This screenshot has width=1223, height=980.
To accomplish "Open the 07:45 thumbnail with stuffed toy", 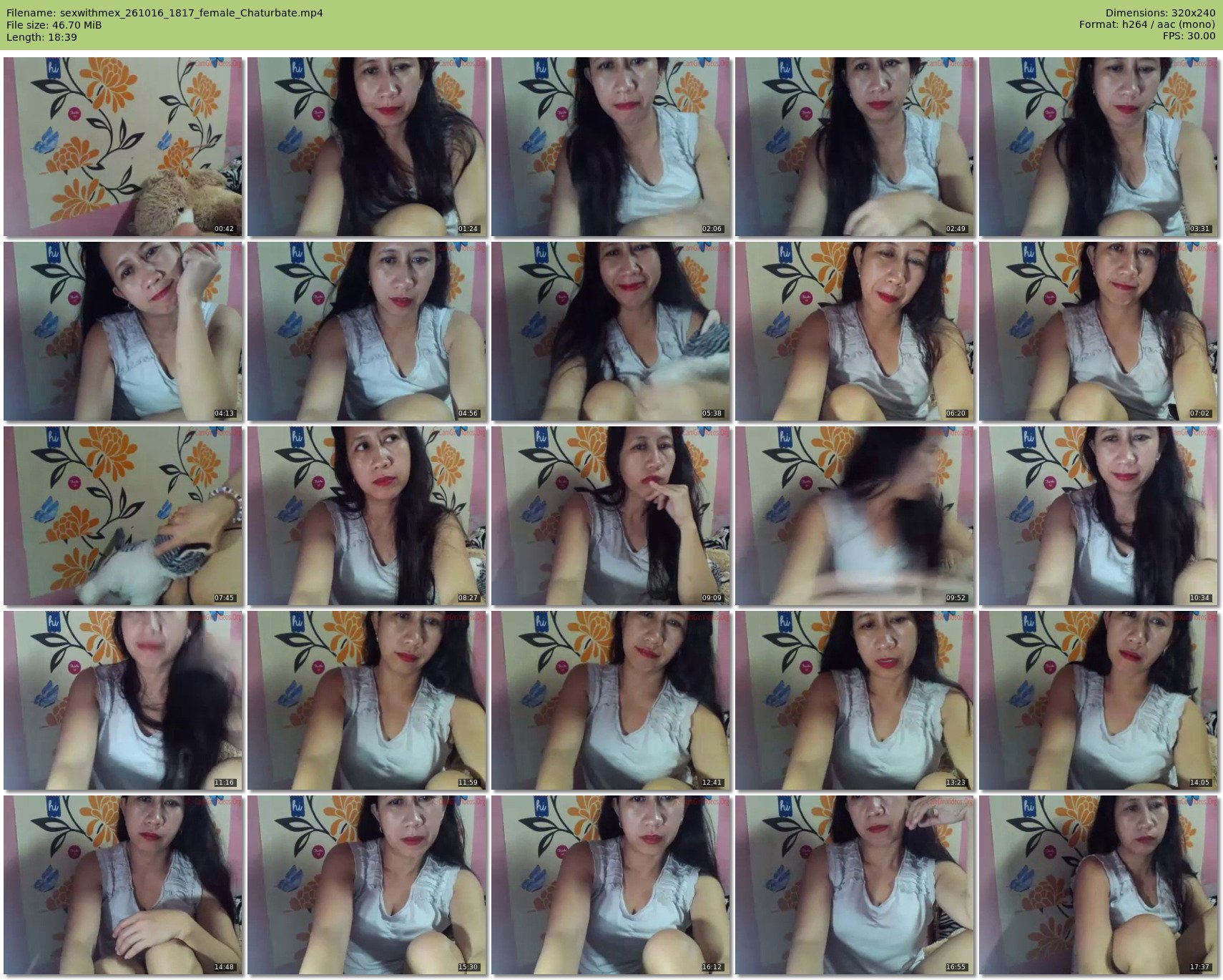I will 122,516.
